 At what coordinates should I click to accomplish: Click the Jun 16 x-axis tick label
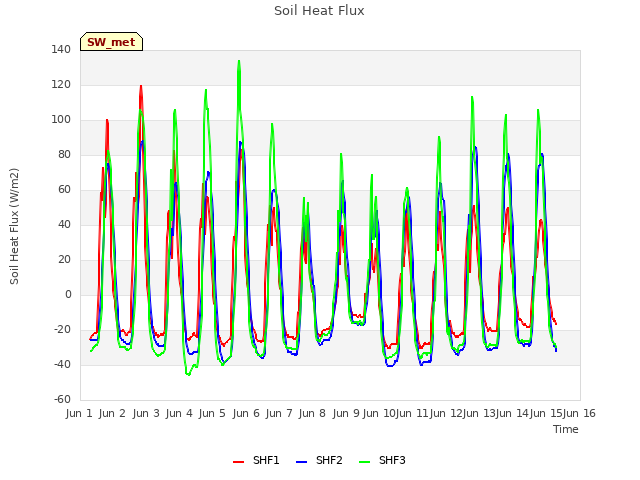[579, 413]
